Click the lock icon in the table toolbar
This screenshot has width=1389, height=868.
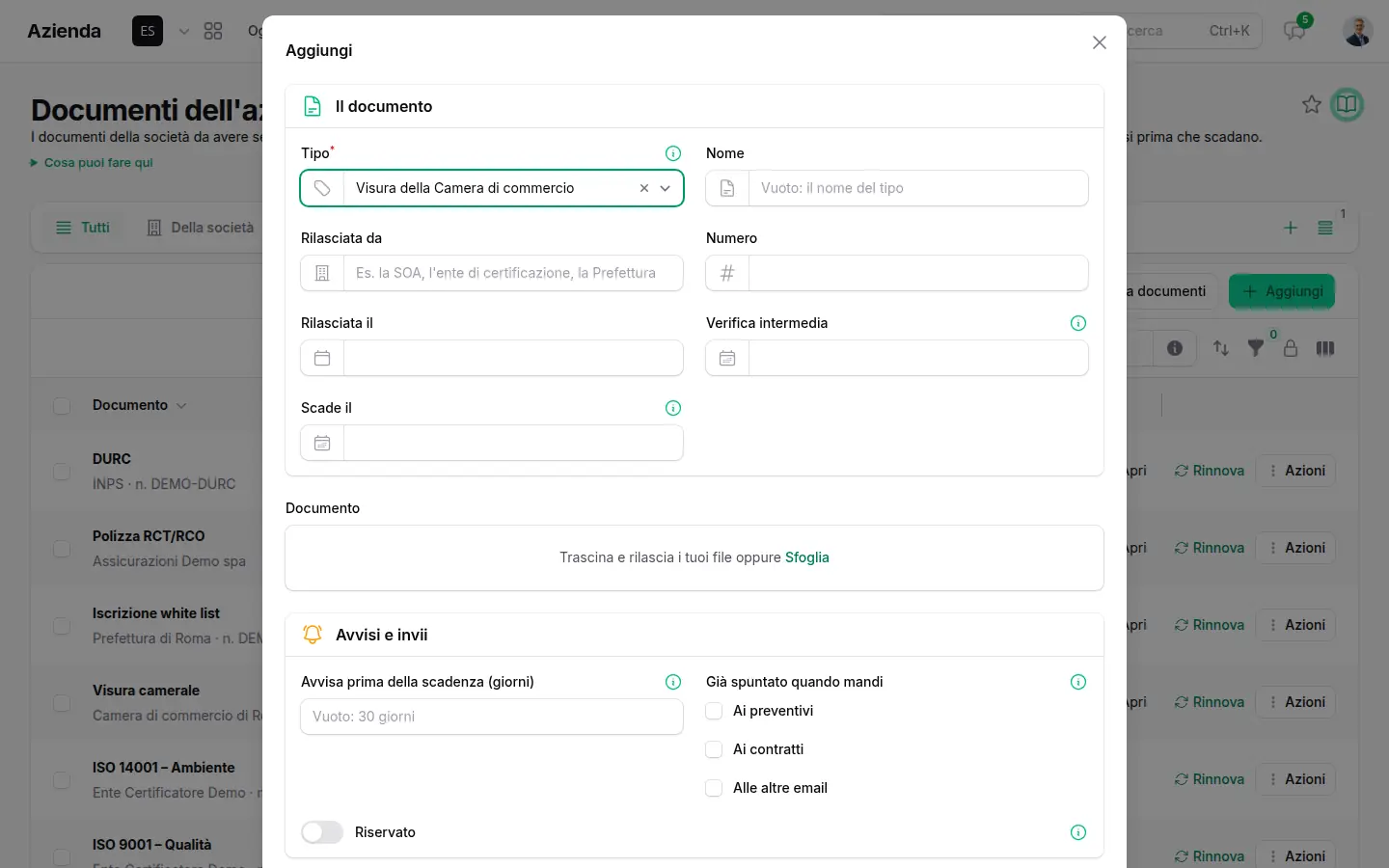[x=1291, y=348]
